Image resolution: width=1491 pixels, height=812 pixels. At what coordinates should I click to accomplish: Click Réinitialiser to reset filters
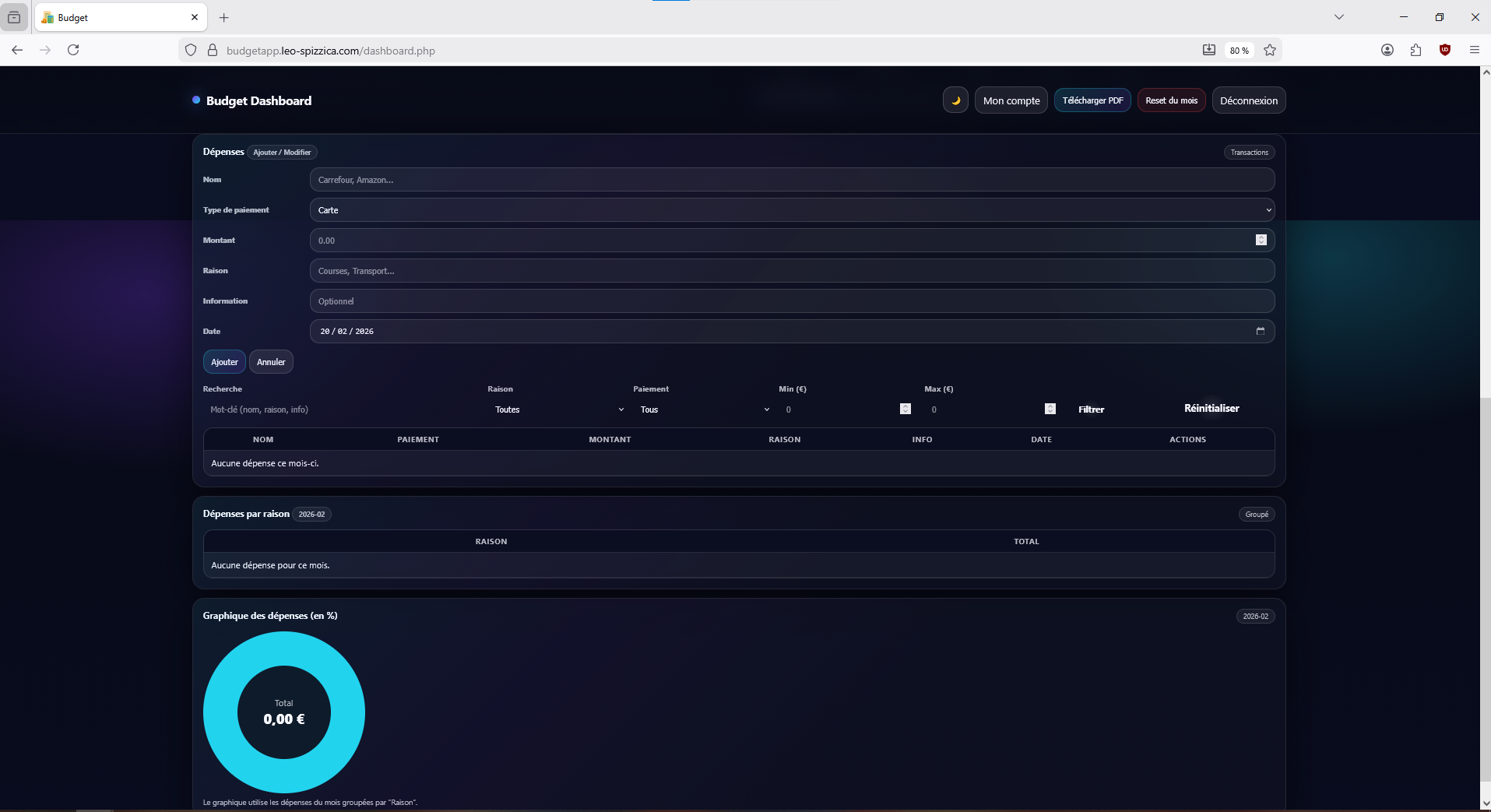click(x=1211, y=407)
